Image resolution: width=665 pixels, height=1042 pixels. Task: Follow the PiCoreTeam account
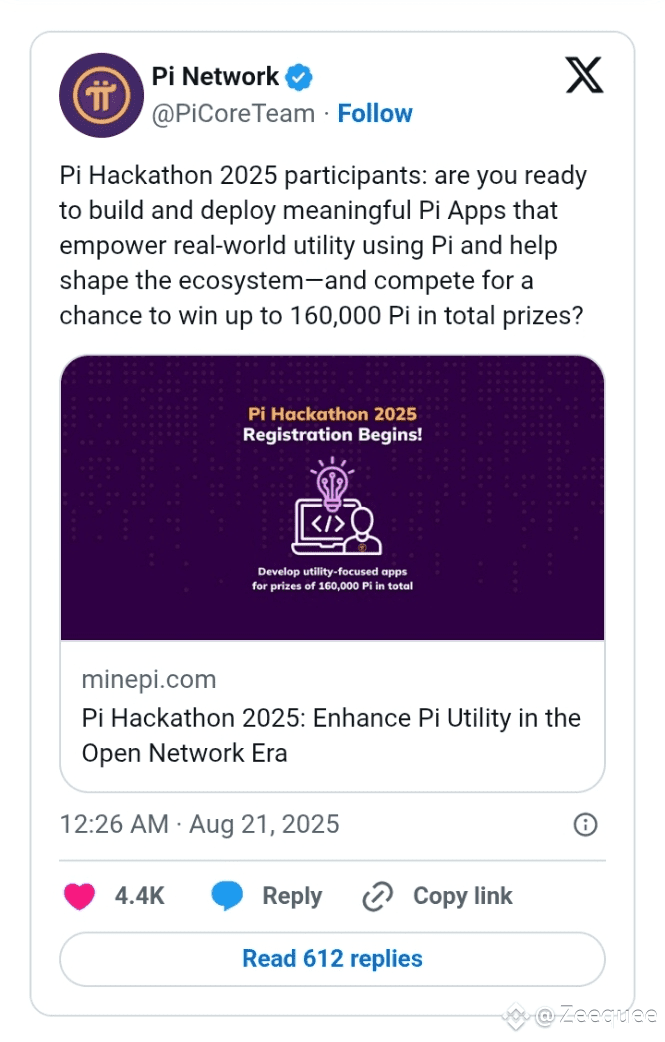(375, 114)
